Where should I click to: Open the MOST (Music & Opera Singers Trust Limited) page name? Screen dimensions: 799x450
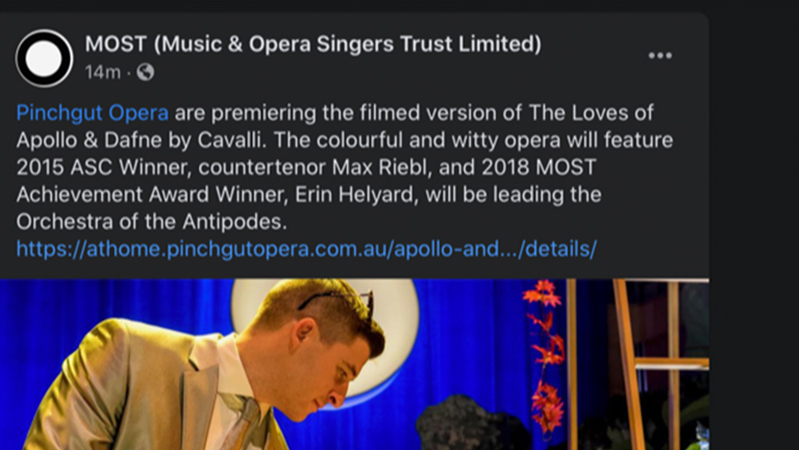313,44
